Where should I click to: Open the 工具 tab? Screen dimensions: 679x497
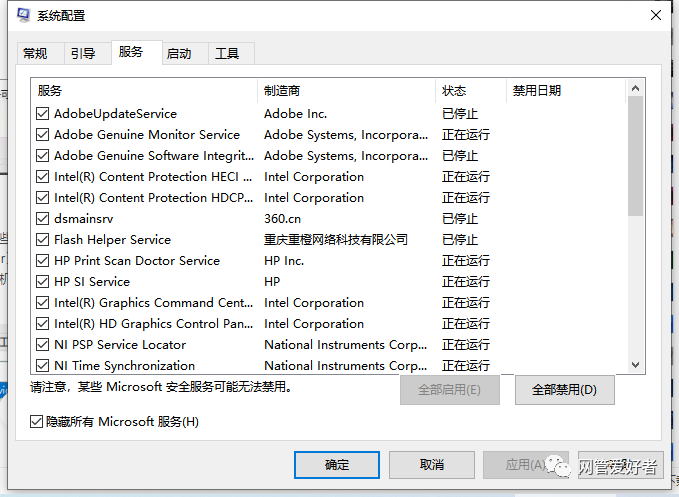click(x=231, y=54)
